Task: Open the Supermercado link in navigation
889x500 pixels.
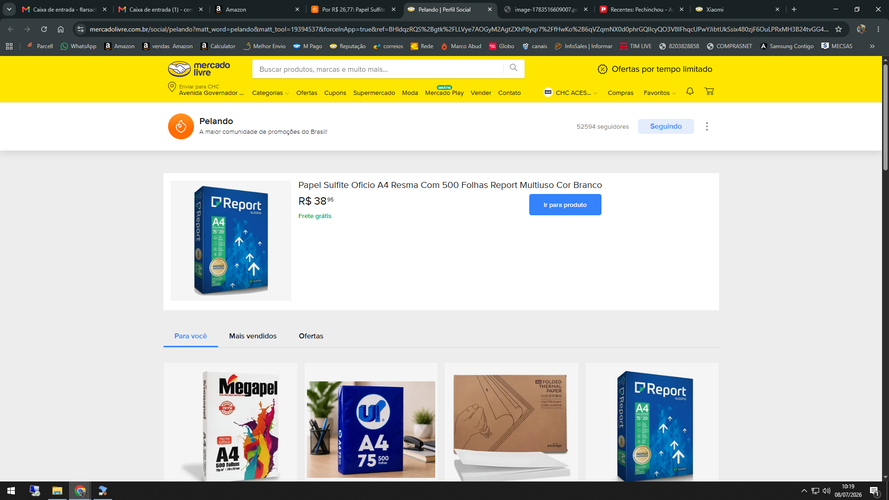Action: tap(374, 93)
